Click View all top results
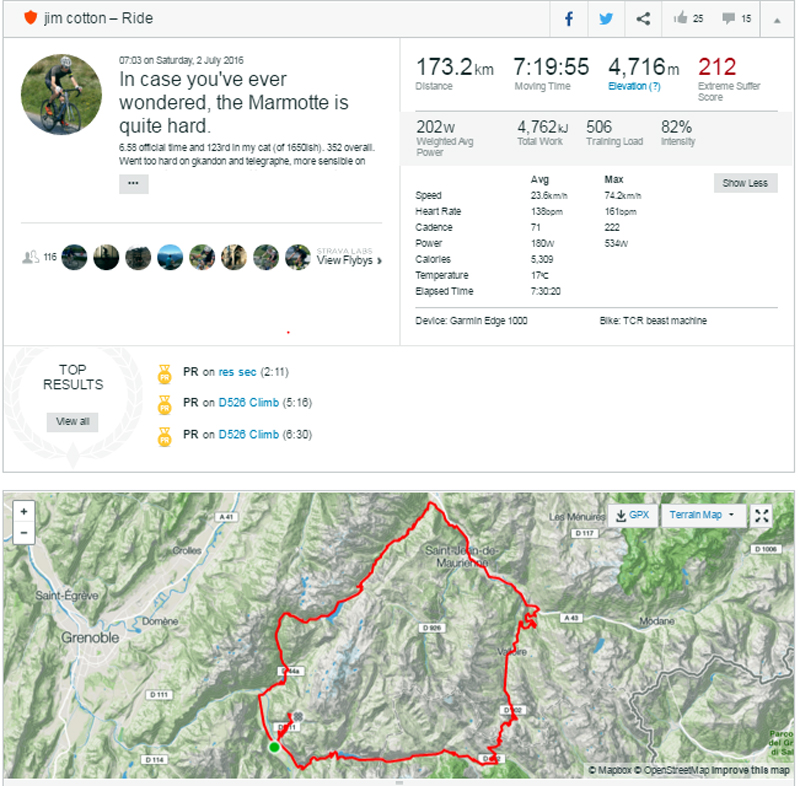 pos(72,421)
